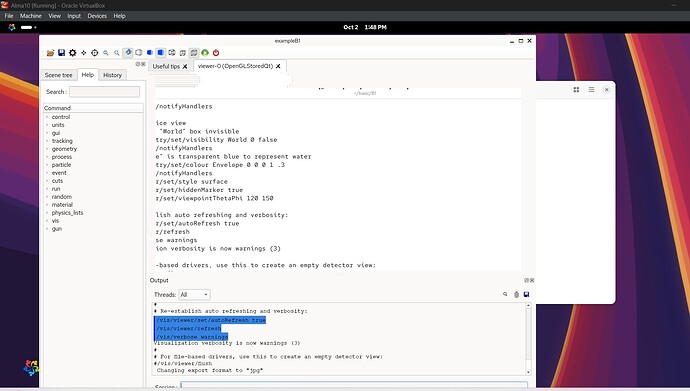Image resolution: width=690 pixels, height=391 pixels.
Task: Open VirtualBox Devices menu
Action: (x=97, y=16)
